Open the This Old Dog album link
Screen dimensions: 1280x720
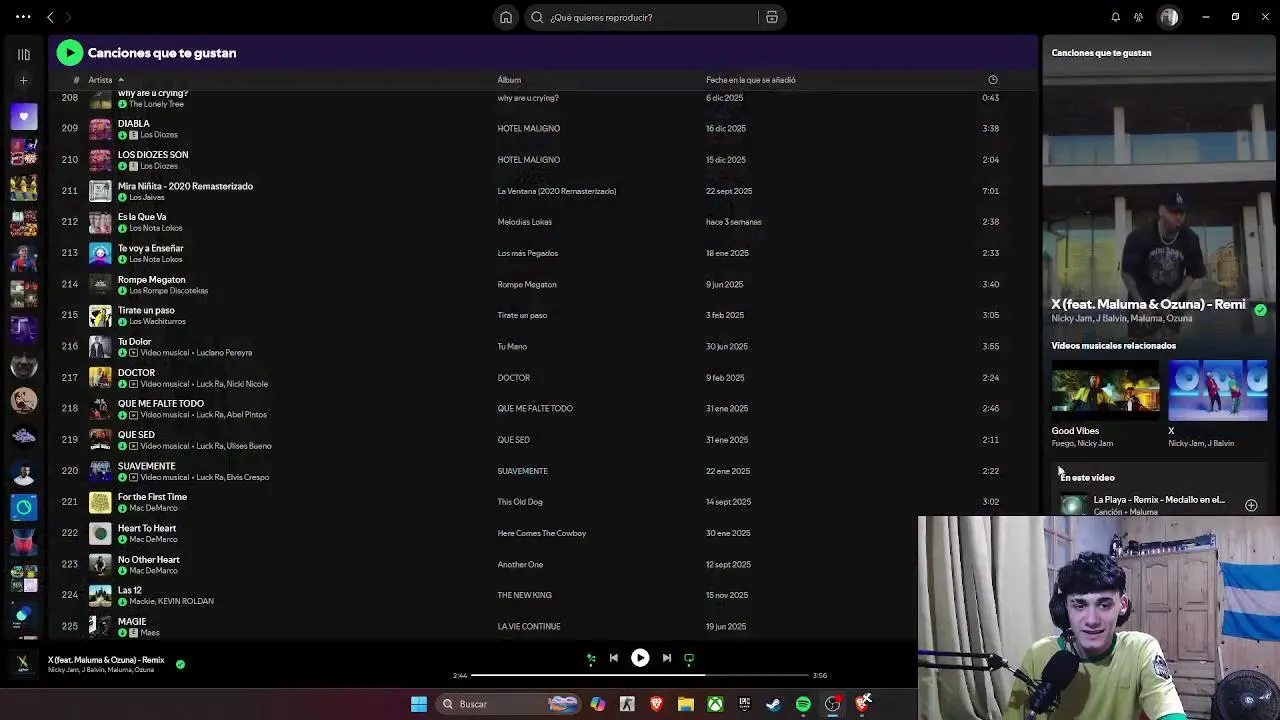[x=520, y=502]
